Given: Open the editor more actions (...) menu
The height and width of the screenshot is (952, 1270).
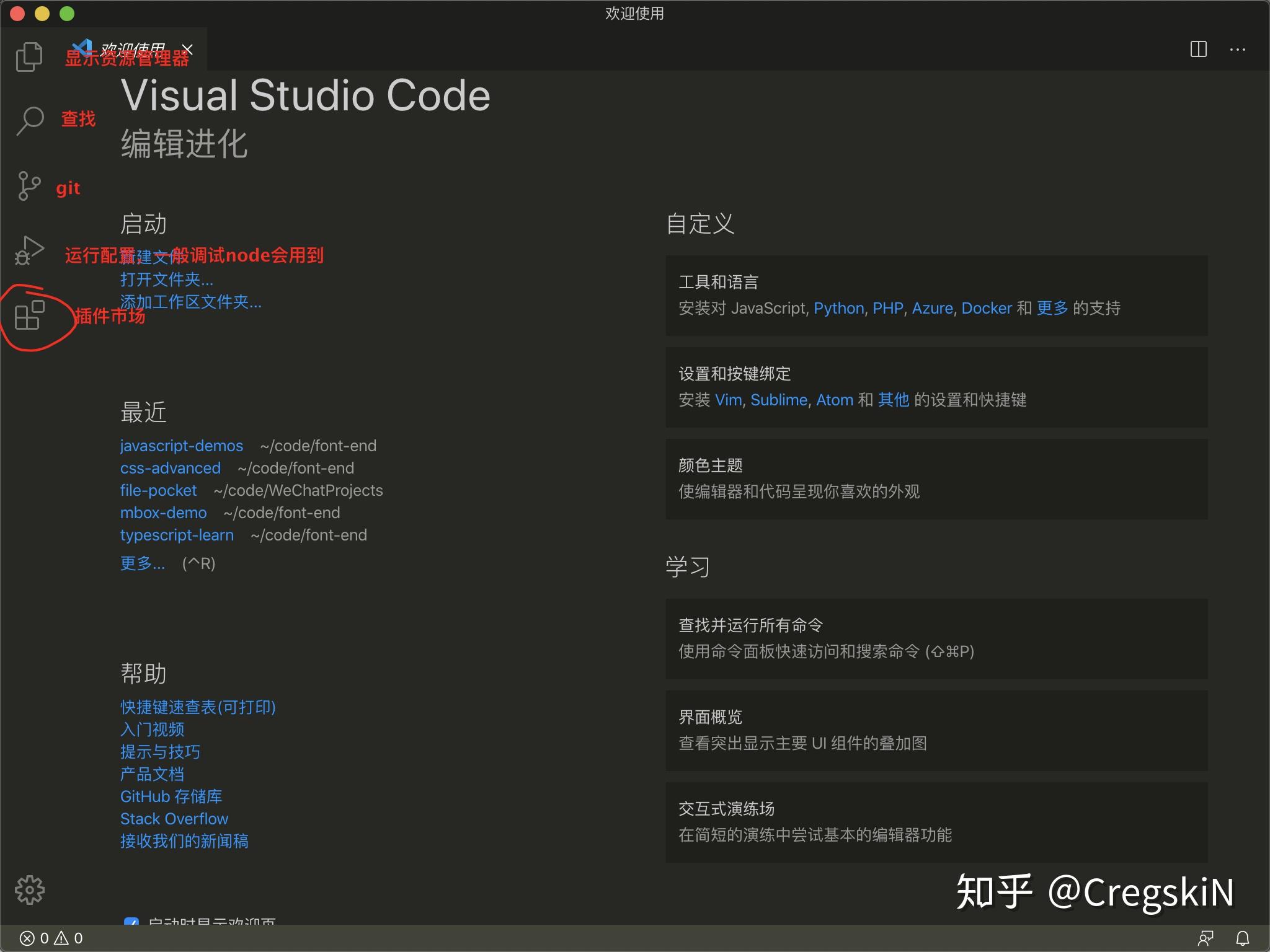Looking at the screenshot, I should [x=1238, y=50].
